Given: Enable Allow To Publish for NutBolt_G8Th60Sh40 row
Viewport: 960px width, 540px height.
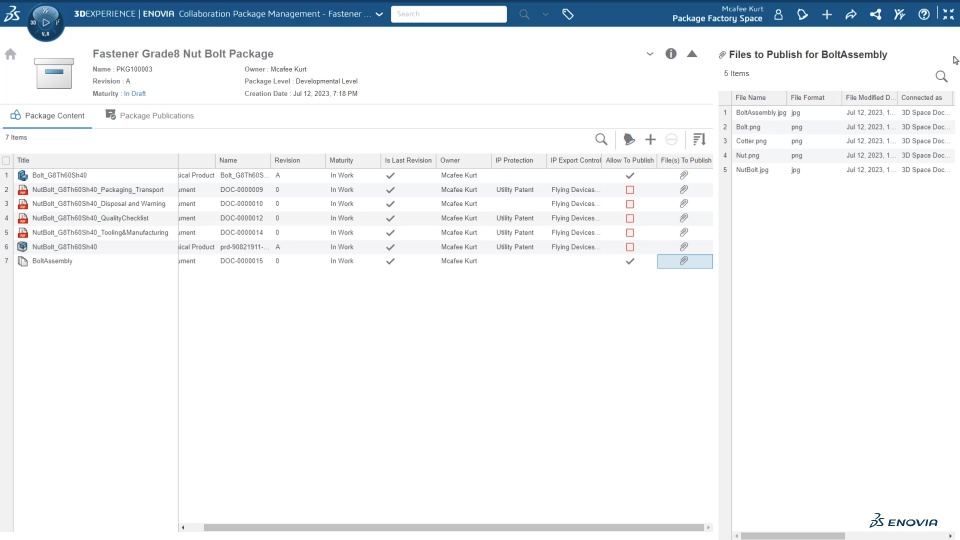Looking at the screenshot, I should (630, 247).
